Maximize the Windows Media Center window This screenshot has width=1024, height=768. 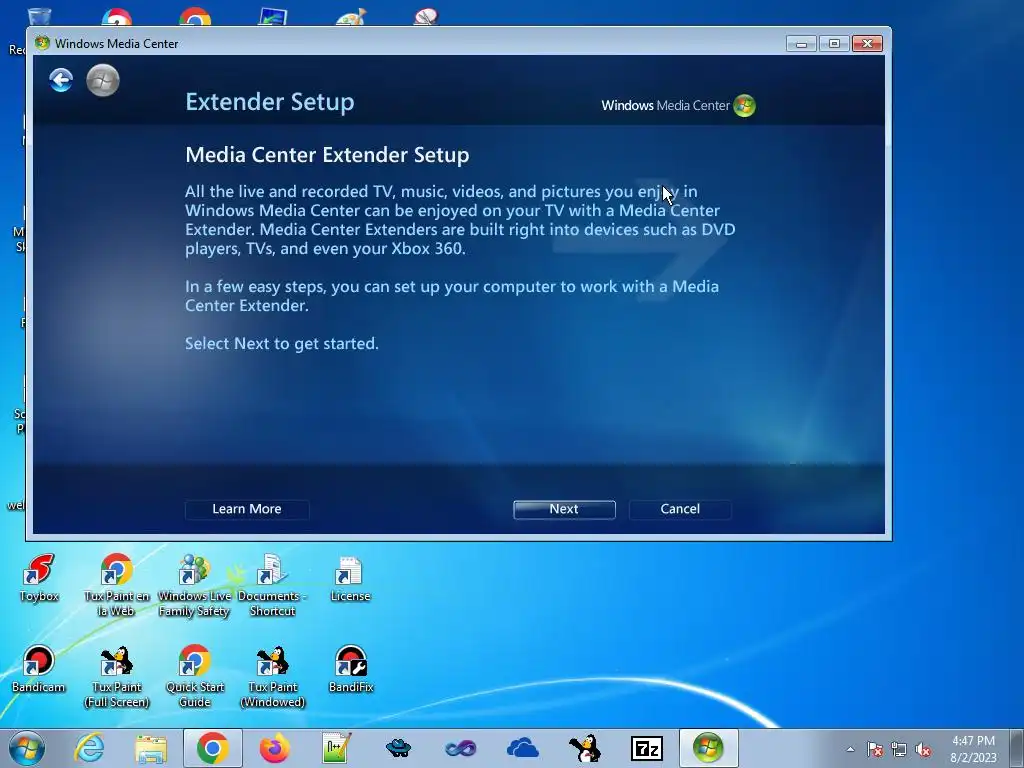[x=834, y=44]
